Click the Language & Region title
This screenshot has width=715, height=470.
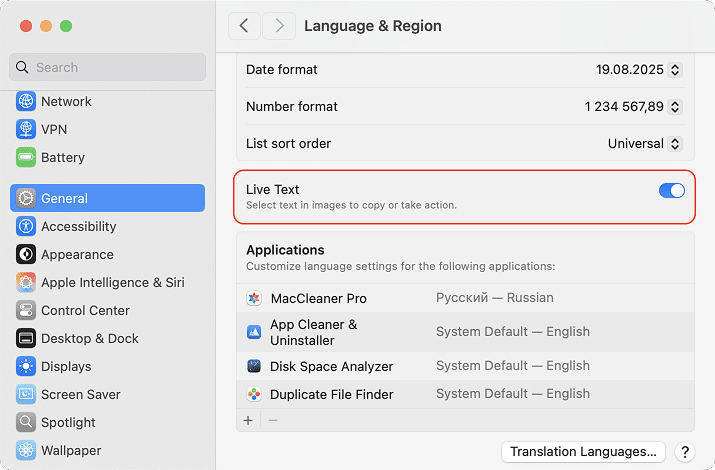pyautogui.click(x=373, y=26)
